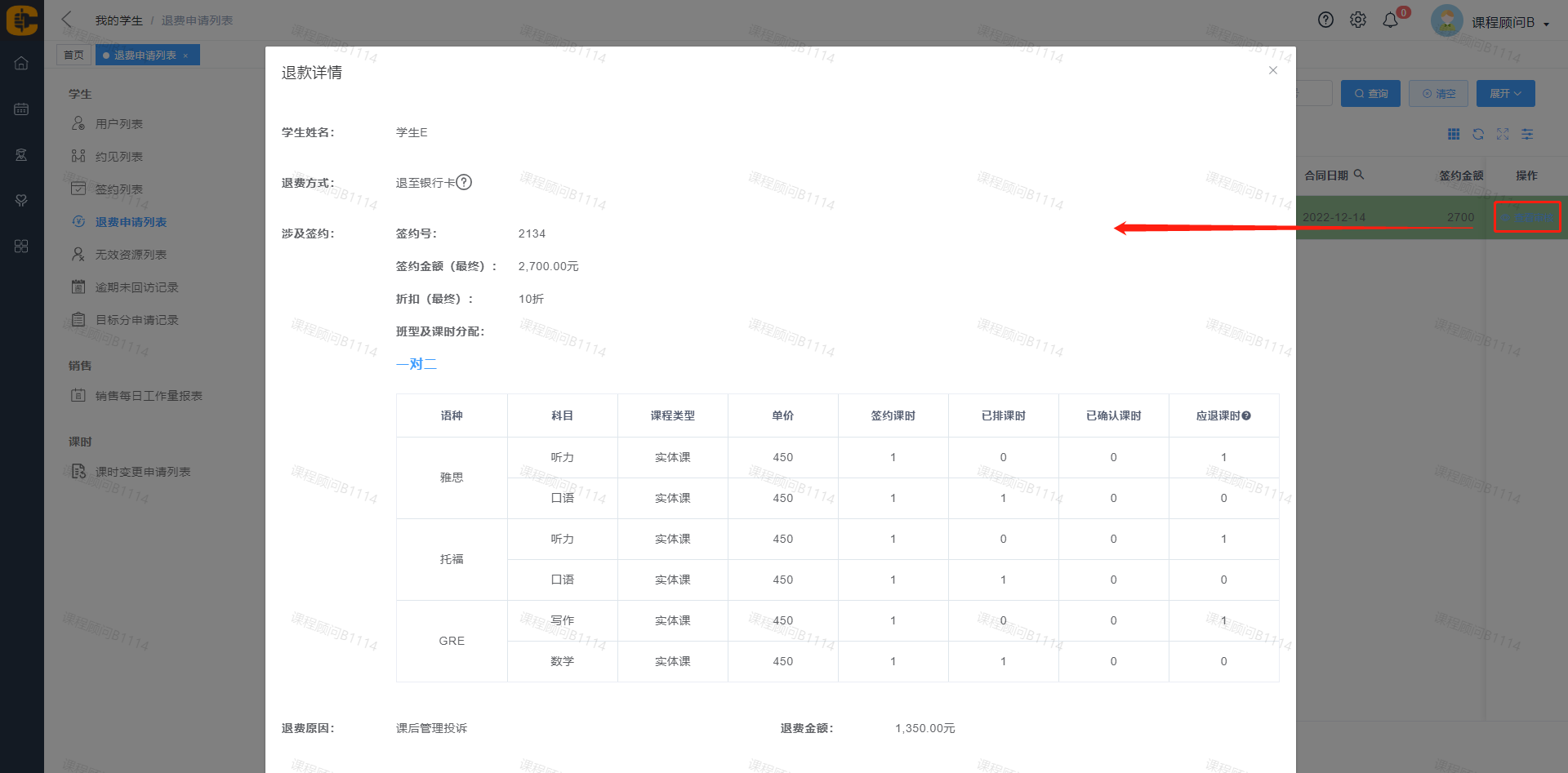Search the 合同日期 column via magnifier
Viewport: 1568px width, 773px height.
click(x=1359, y=175)
